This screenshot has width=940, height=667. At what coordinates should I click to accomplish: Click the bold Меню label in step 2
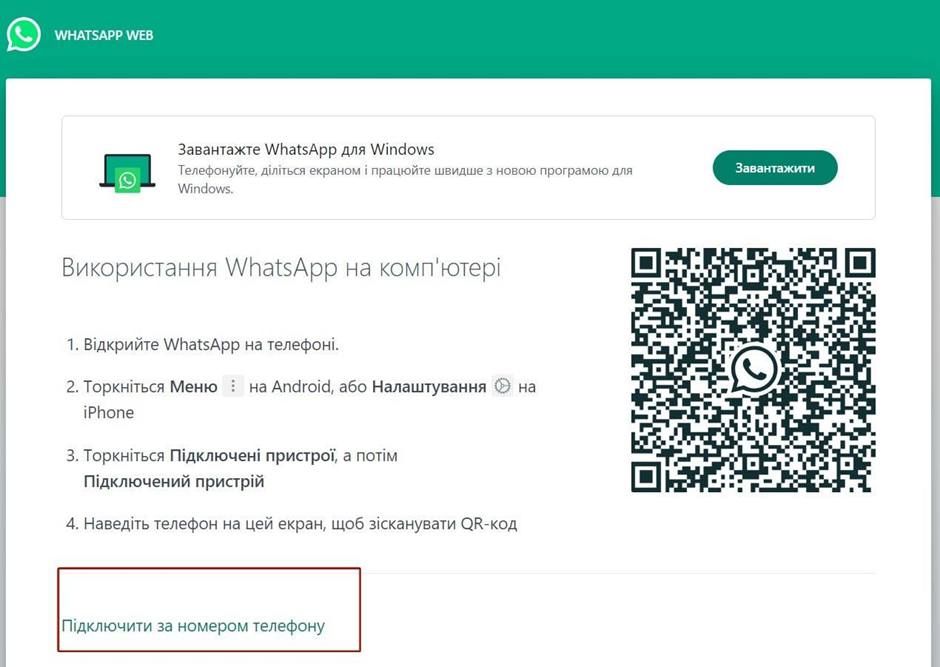tap(194, 386)
